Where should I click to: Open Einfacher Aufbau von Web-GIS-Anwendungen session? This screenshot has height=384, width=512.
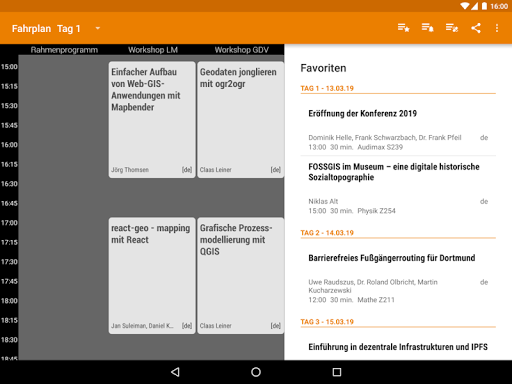point(152,120)
